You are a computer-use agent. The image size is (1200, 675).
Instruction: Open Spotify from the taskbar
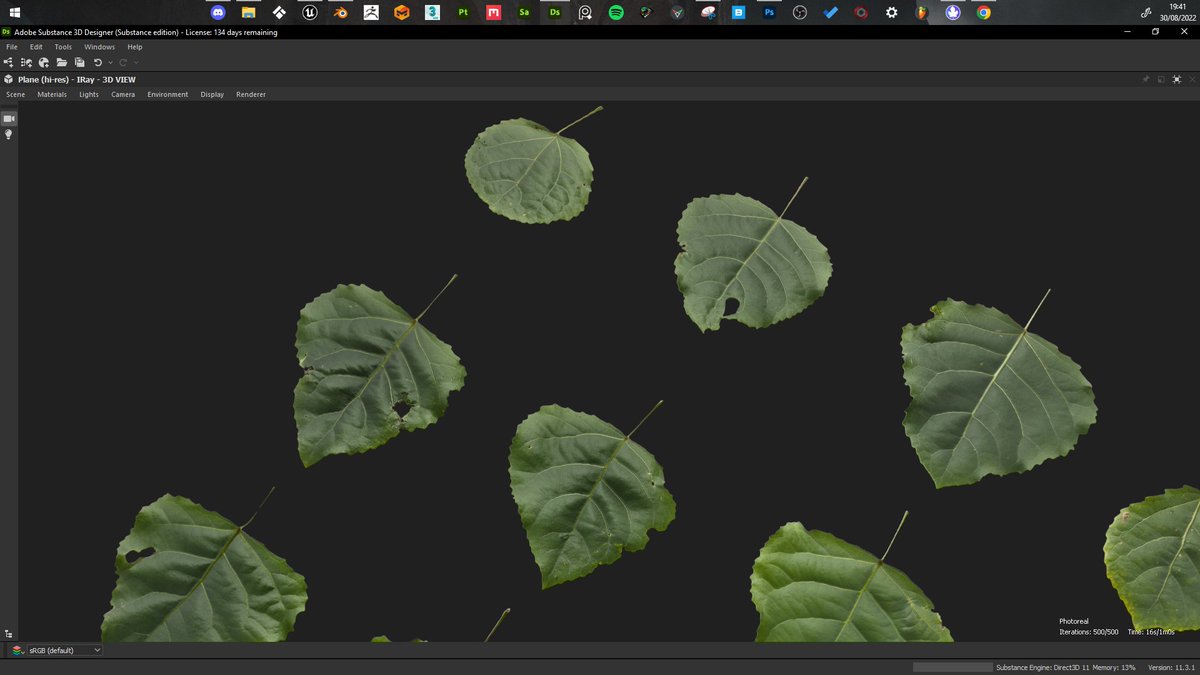point(616,13)
